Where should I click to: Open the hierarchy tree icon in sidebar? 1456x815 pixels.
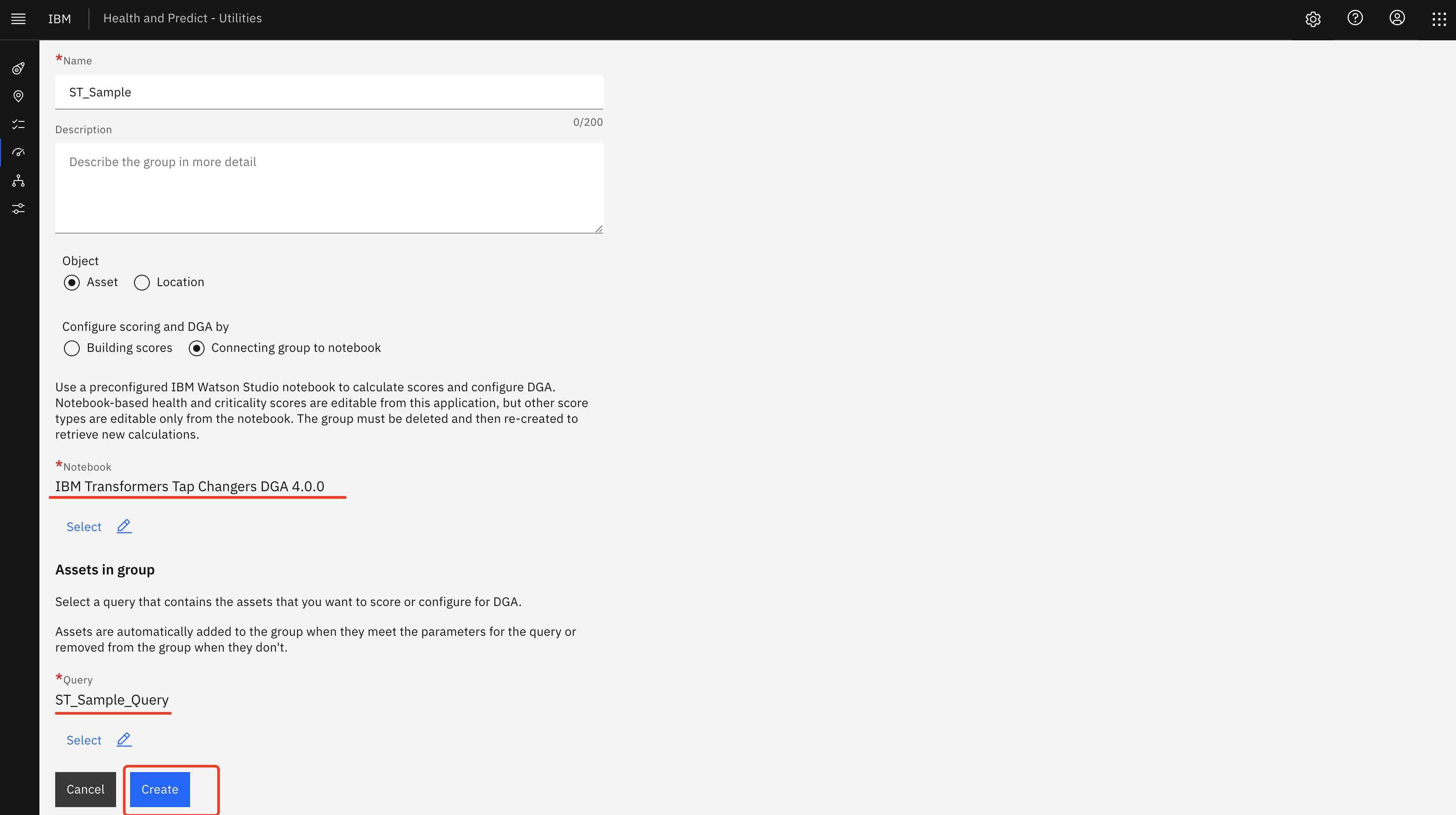click(19, 181)
